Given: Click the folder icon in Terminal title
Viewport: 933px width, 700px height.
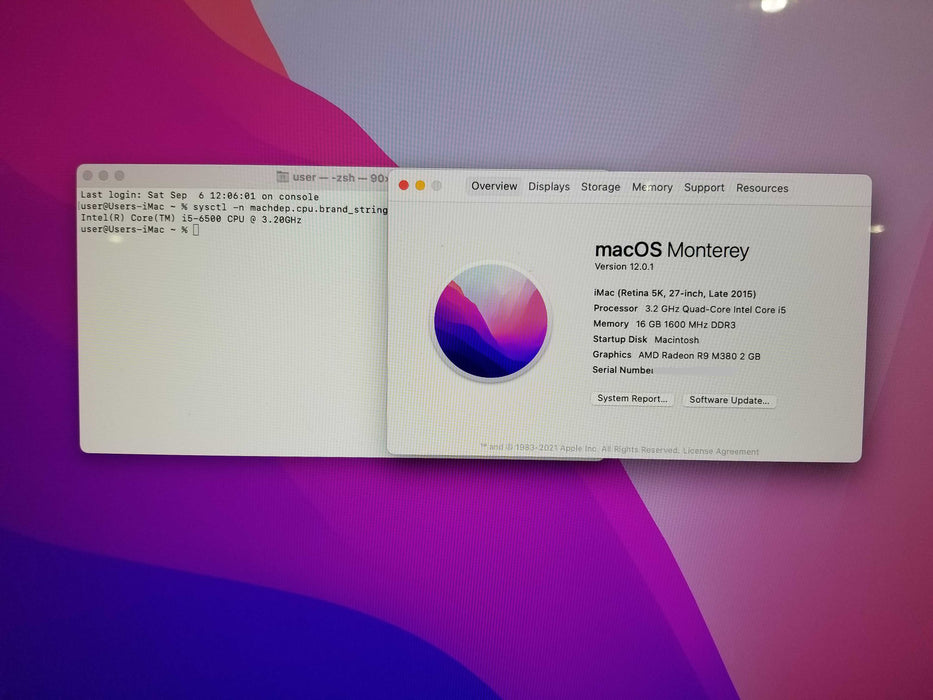Looking at the screenshot, I should click(283, 177).
